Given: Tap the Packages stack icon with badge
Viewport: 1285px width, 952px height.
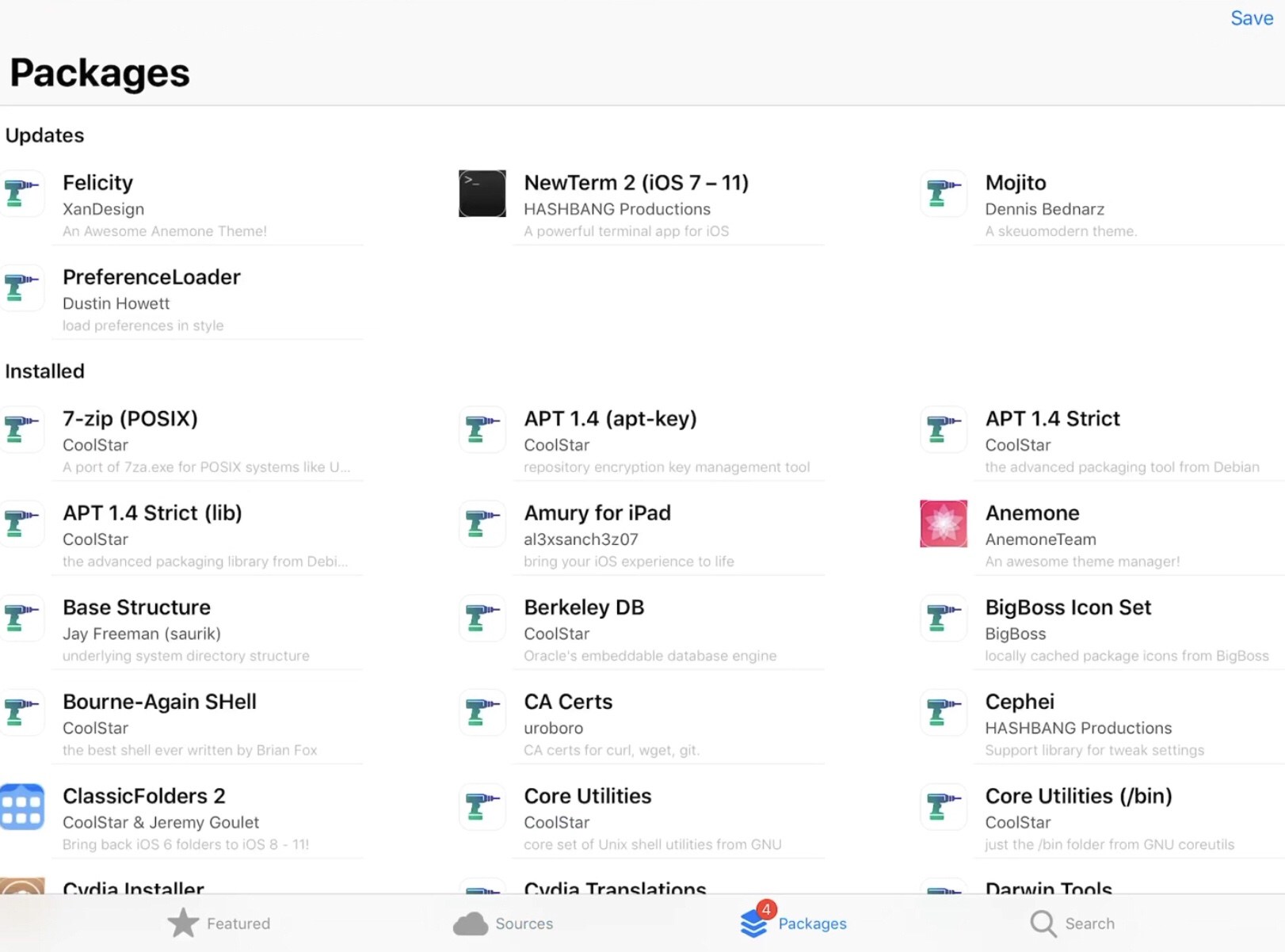Looking at the screenshot, I should (755, 922).
